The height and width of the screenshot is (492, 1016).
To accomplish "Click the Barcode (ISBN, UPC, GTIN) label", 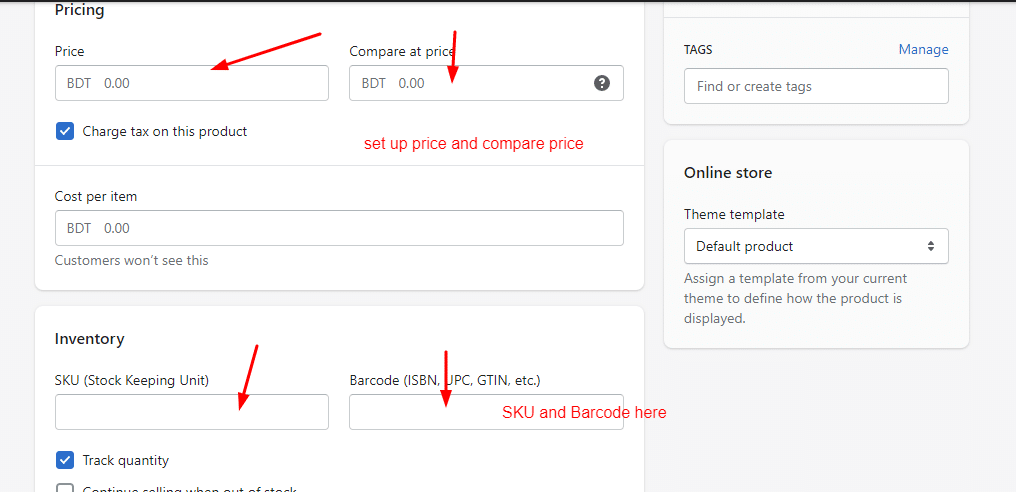I will (444, 381).
